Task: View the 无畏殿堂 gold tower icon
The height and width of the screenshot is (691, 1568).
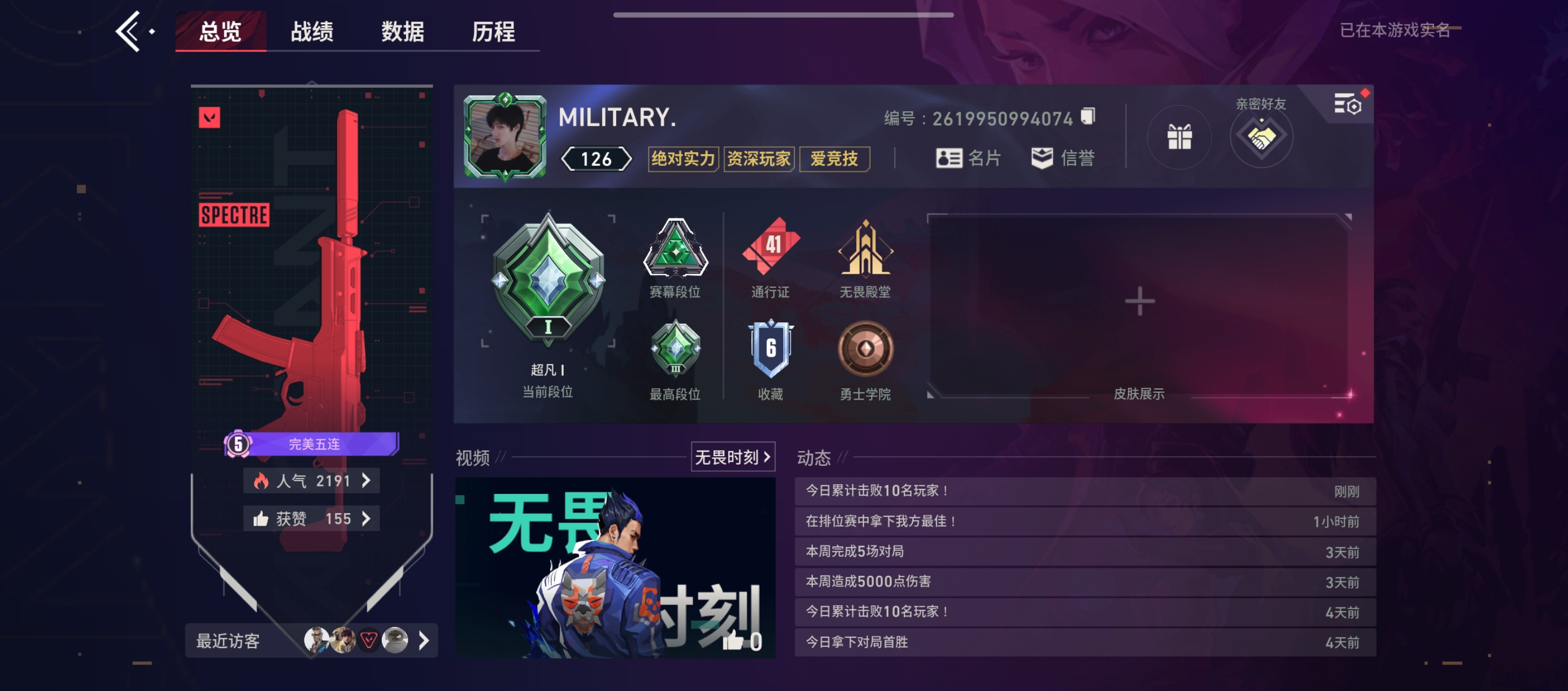Action: [865, 248]
